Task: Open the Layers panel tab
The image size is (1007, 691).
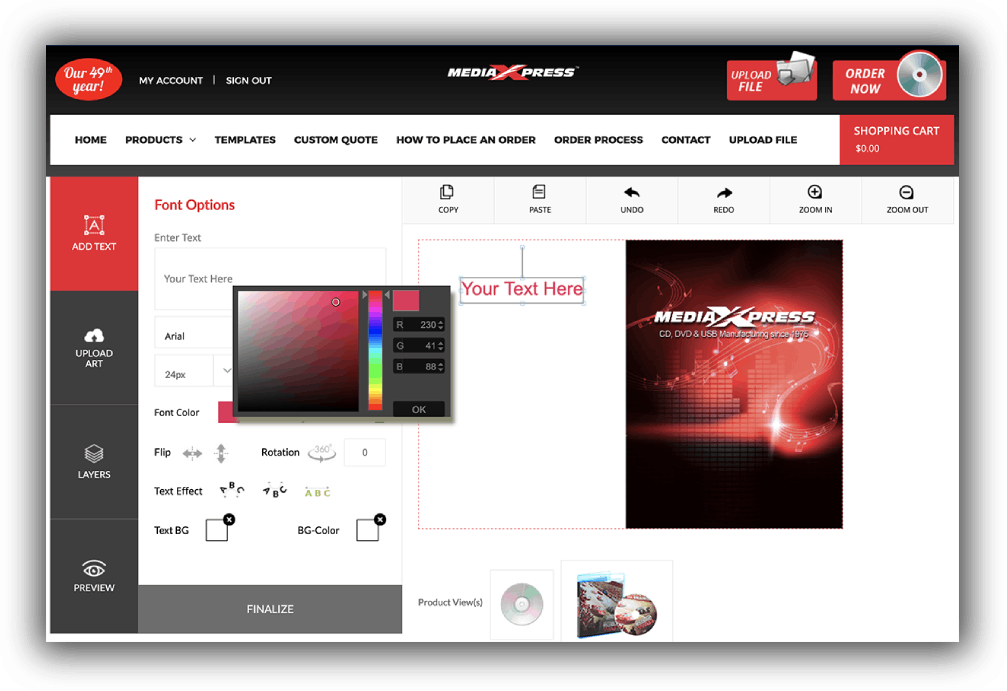Action: click(x=94, y=461)
